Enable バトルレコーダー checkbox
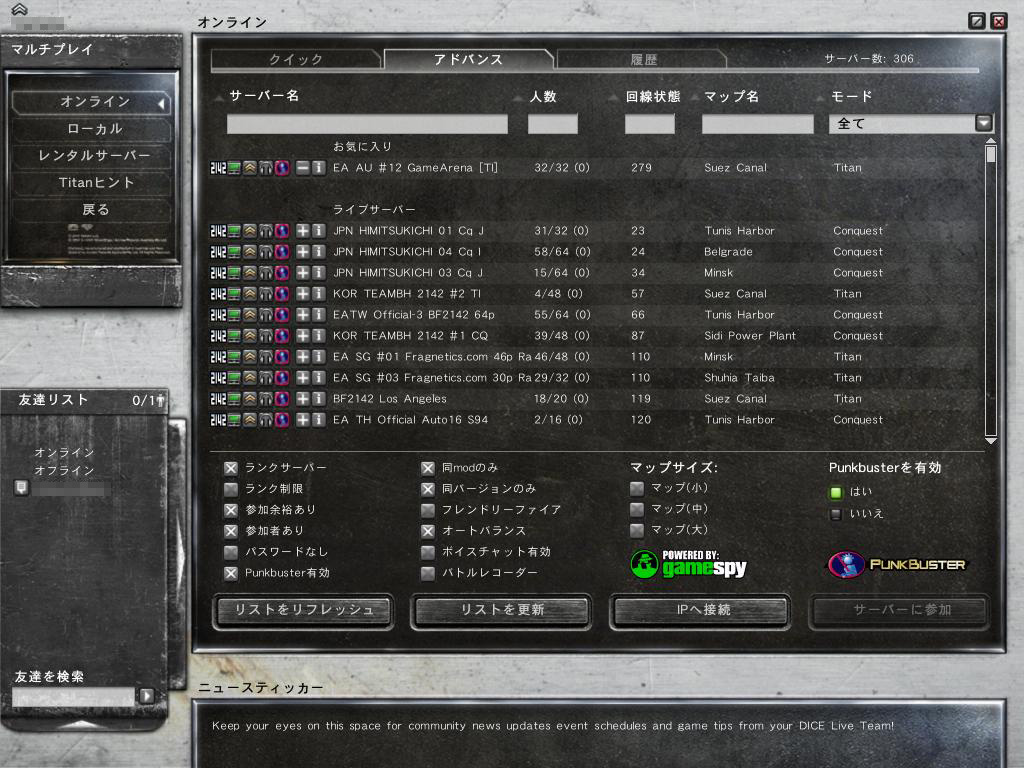 (x=428, y=573)
